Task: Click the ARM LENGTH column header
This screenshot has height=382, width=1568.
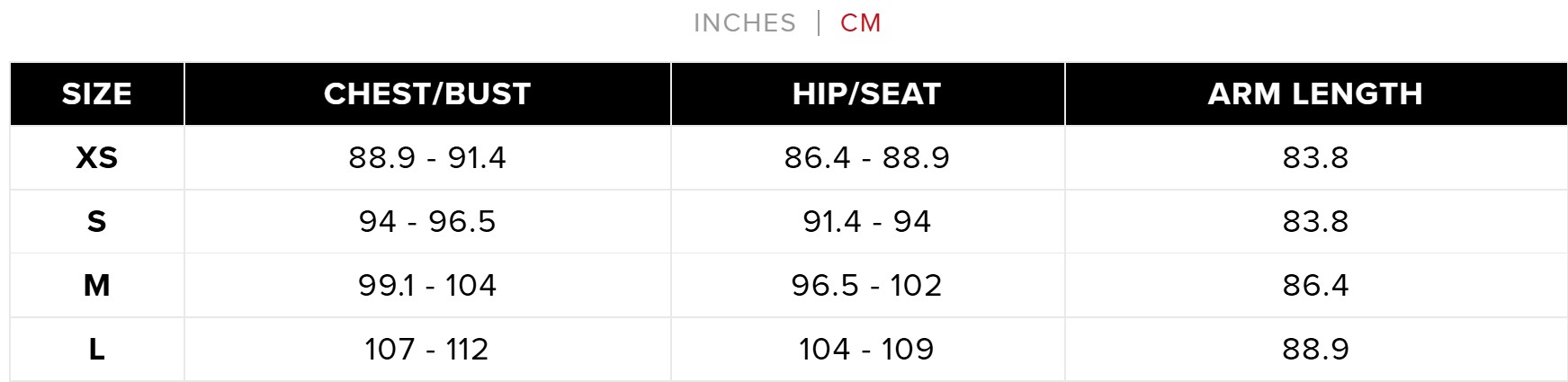Action: click(1315, 93)
